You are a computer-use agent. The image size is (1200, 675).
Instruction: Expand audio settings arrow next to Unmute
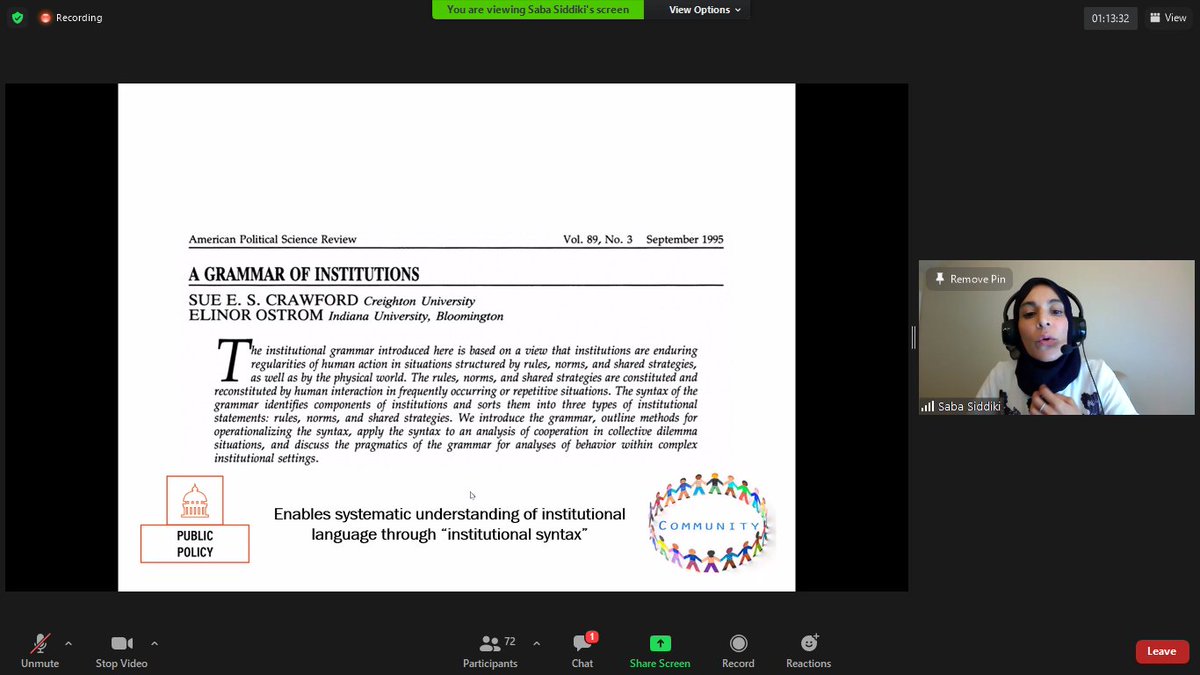click(x=68, y=643)
